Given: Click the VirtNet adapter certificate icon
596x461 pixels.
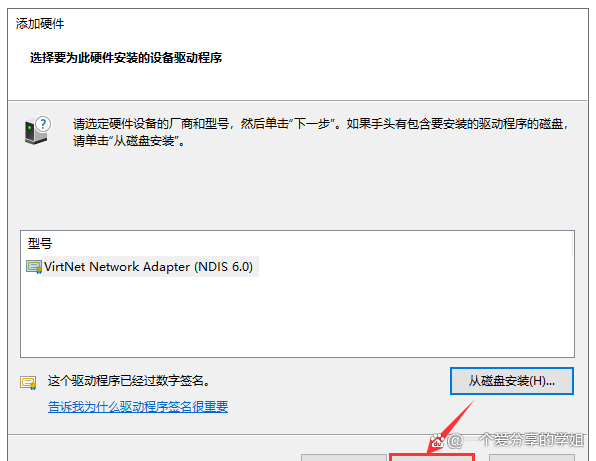Looking at the screenshot, I should pyautogui.click(x=34, y=267).
